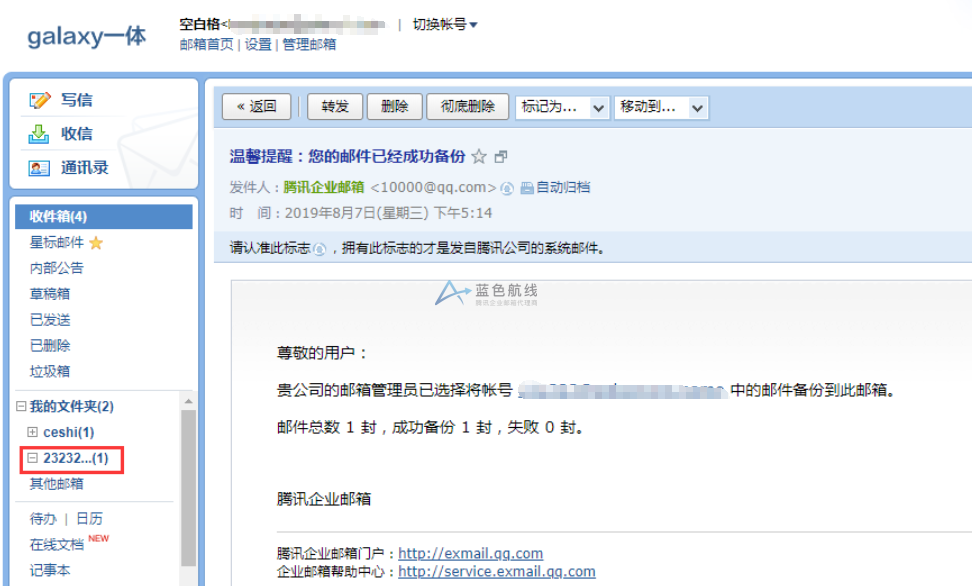This screenshot has height=586, width=972.
Task: Open the 日历 calendar link
Action: pos(89,518)
